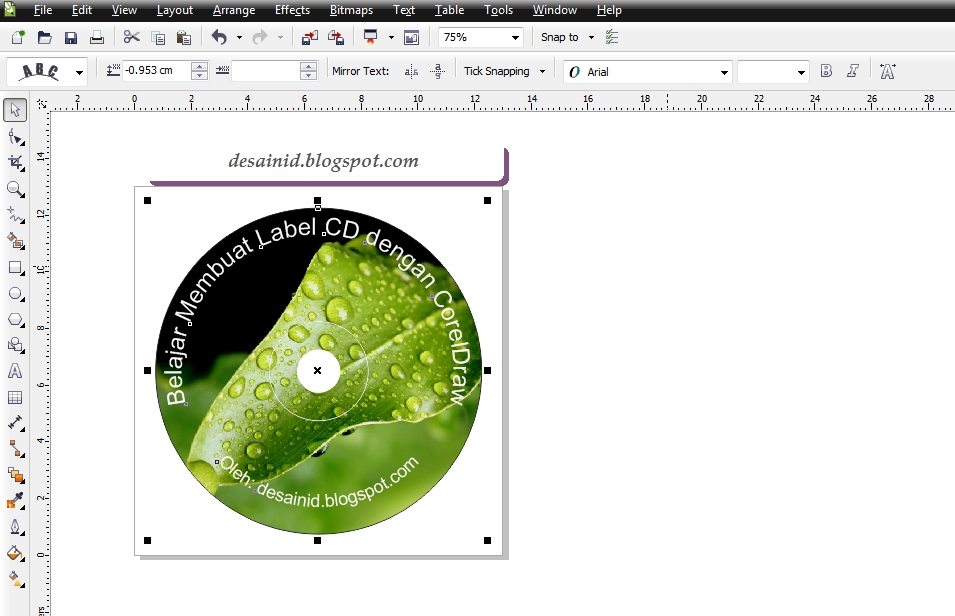The width and height of the screenshot is (955, 616).
Task: Select the Interactive Fill tool
Action: pyautogui.click(x=16, y=579)
